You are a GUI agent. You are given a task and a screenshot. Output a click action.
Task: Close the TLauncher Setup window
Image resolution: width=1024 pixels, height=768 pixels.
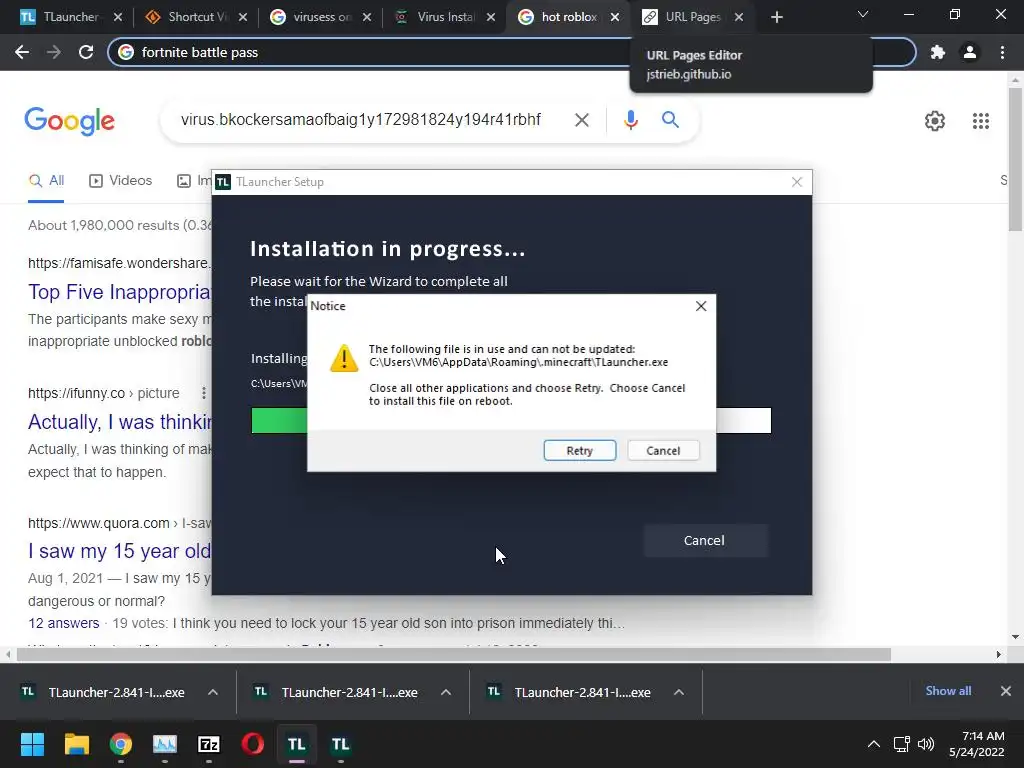(797, 182)
